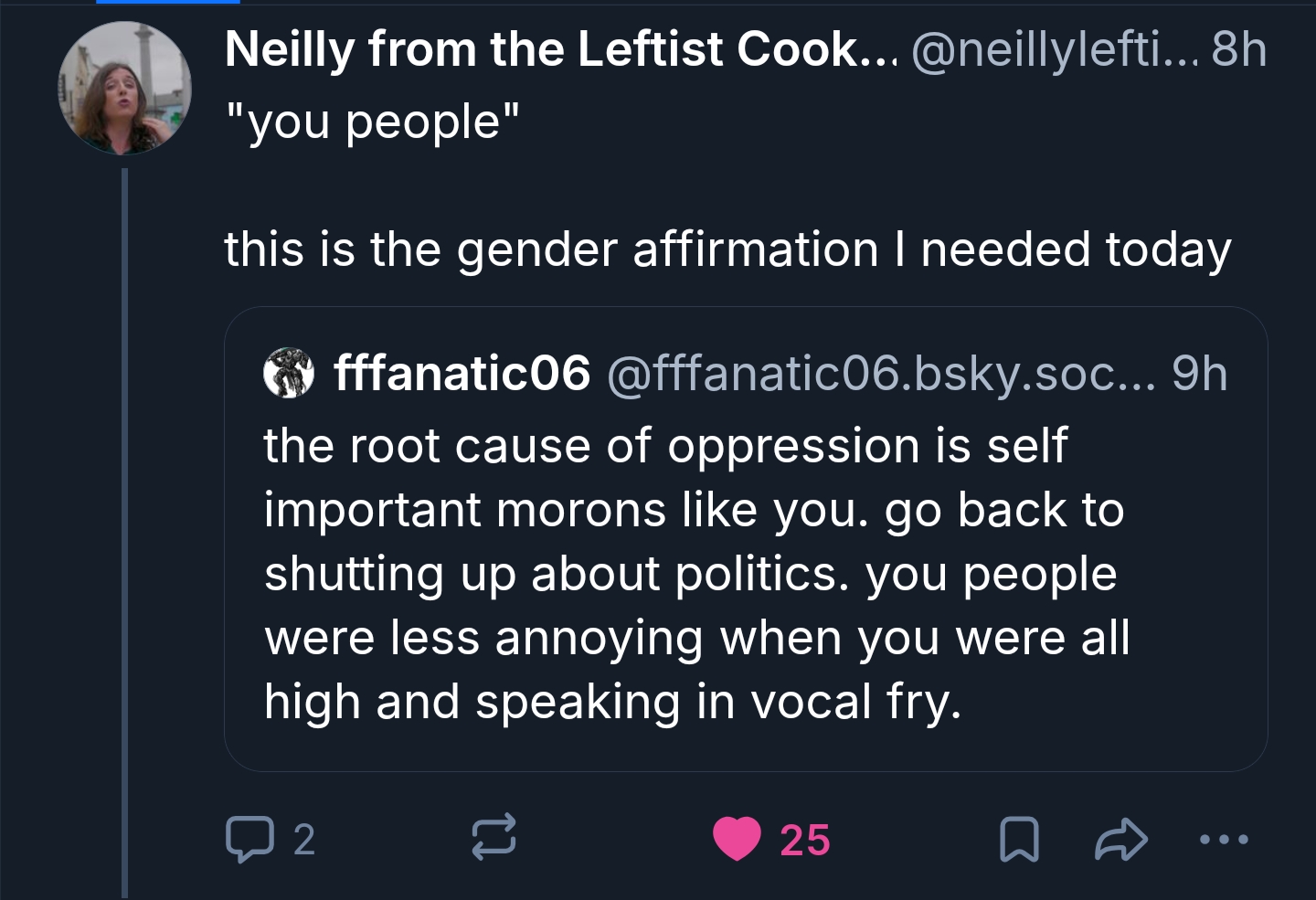The height and width of the screenshot is (900, 1316).
Task: Open the three-dot more options menu
Action: (1223, 839)
